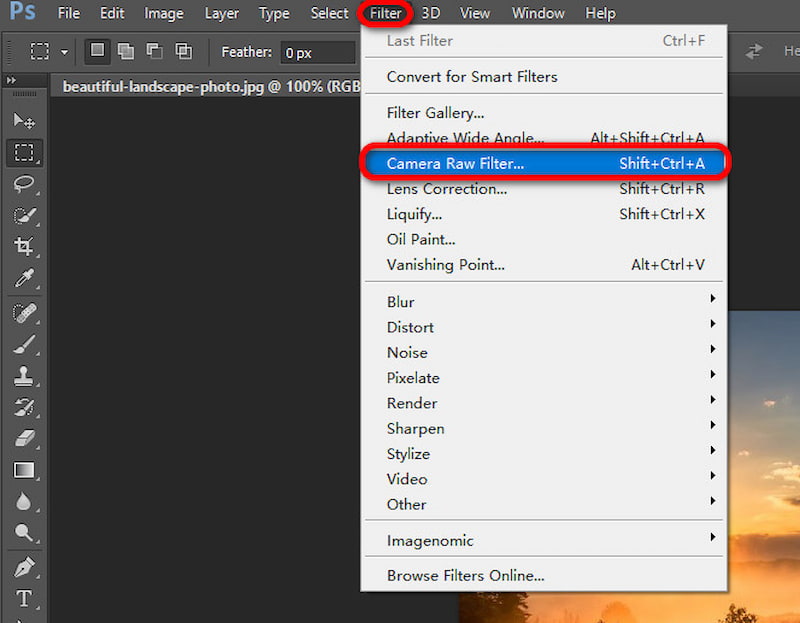Select the Brush tool
Image resolution: width=800 pixels, height=623 pixels.
click(x=24, y=342)
